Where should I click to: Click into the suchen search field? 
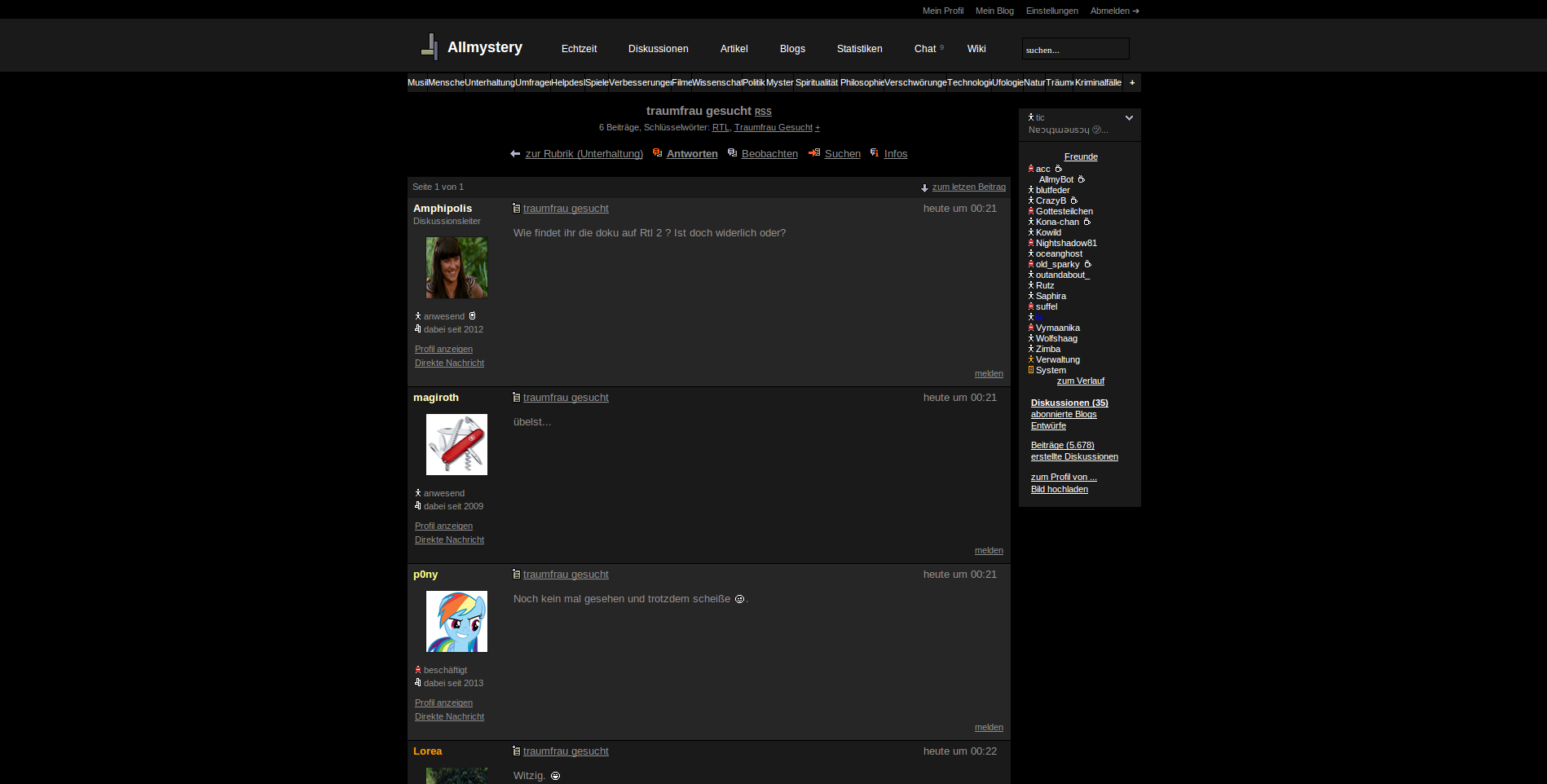tap(1075, 50)
